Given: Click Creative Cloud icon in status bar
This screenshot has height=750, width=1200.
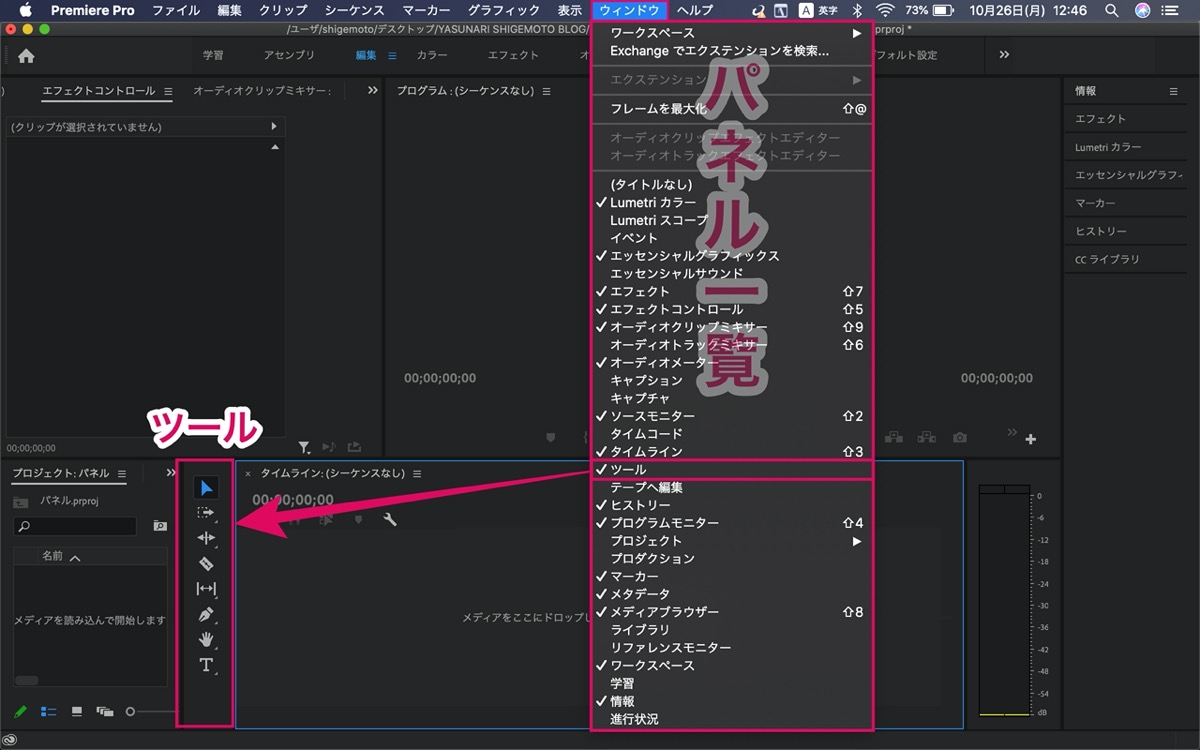Looking at the screenshot, I should coord(10,740).
